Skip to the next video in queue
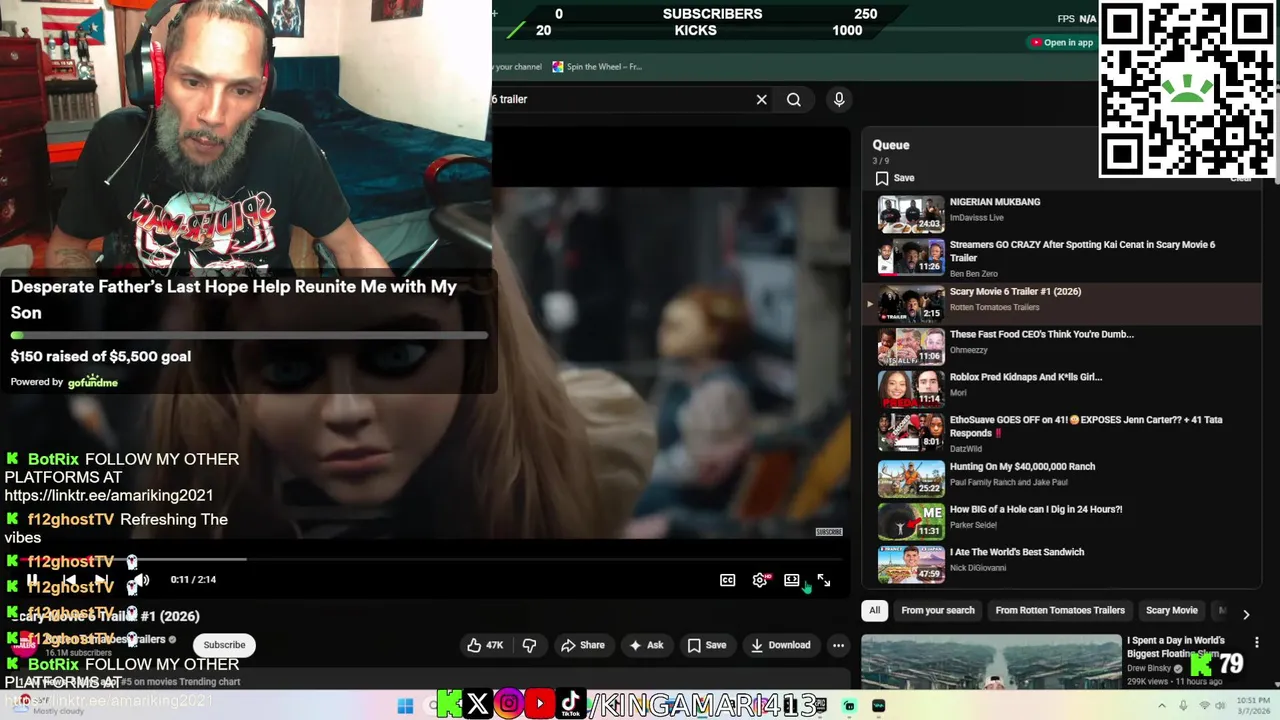Image resolution: width=1280 pixels, height=720 pixels. pos(101,580)
